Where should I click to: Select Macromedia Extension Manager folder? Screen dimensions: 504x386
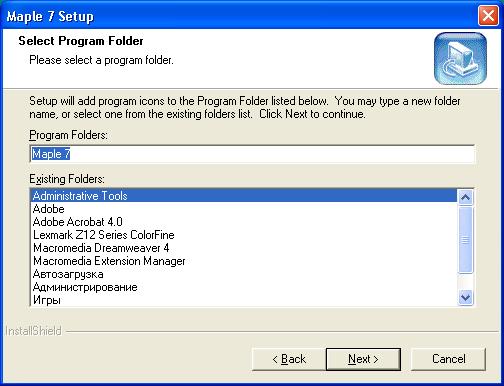click(244, 261)
